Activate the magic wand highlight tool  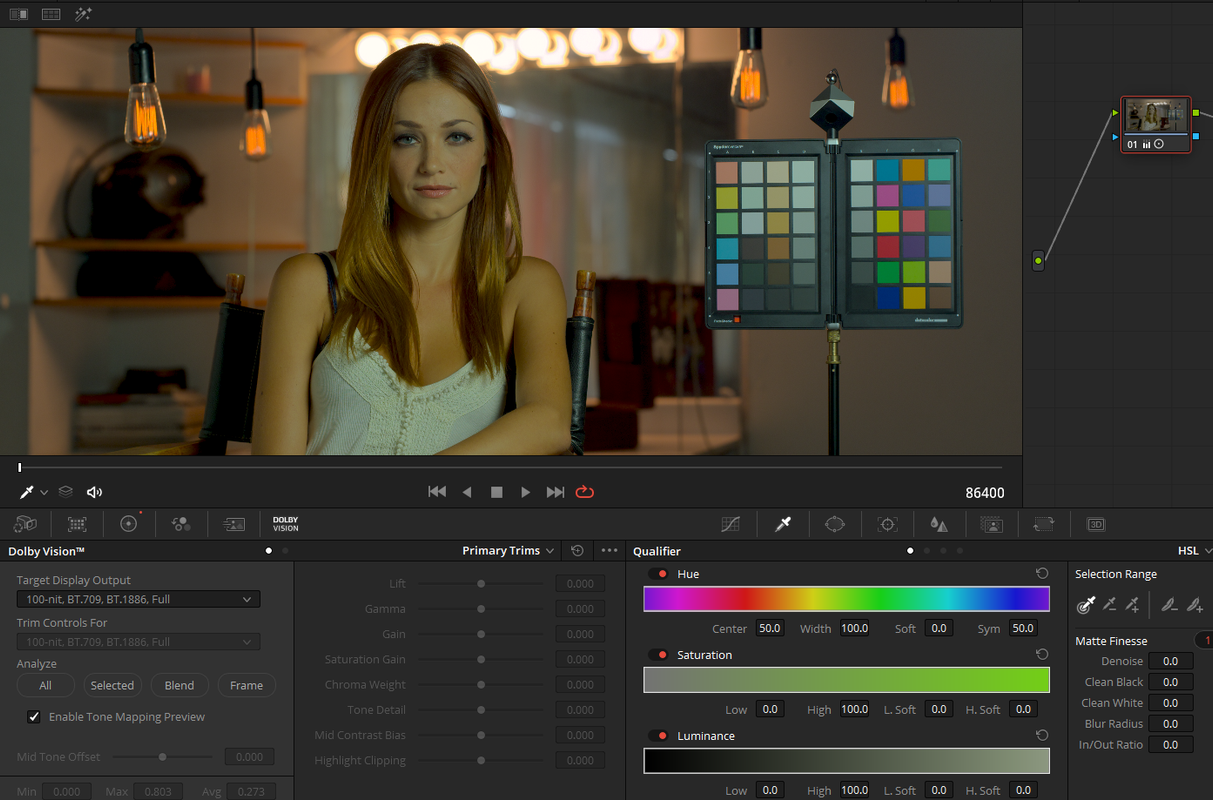pos(83,14)
